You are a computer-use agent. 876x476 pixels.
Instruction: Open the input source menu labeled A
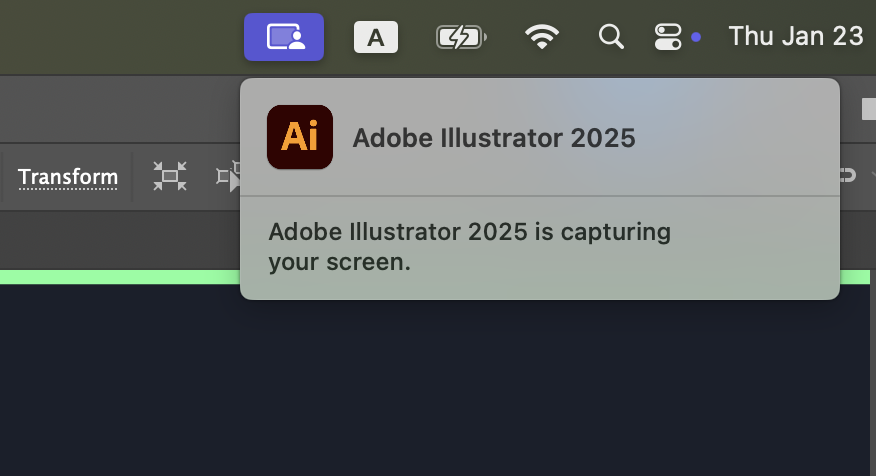376,37
